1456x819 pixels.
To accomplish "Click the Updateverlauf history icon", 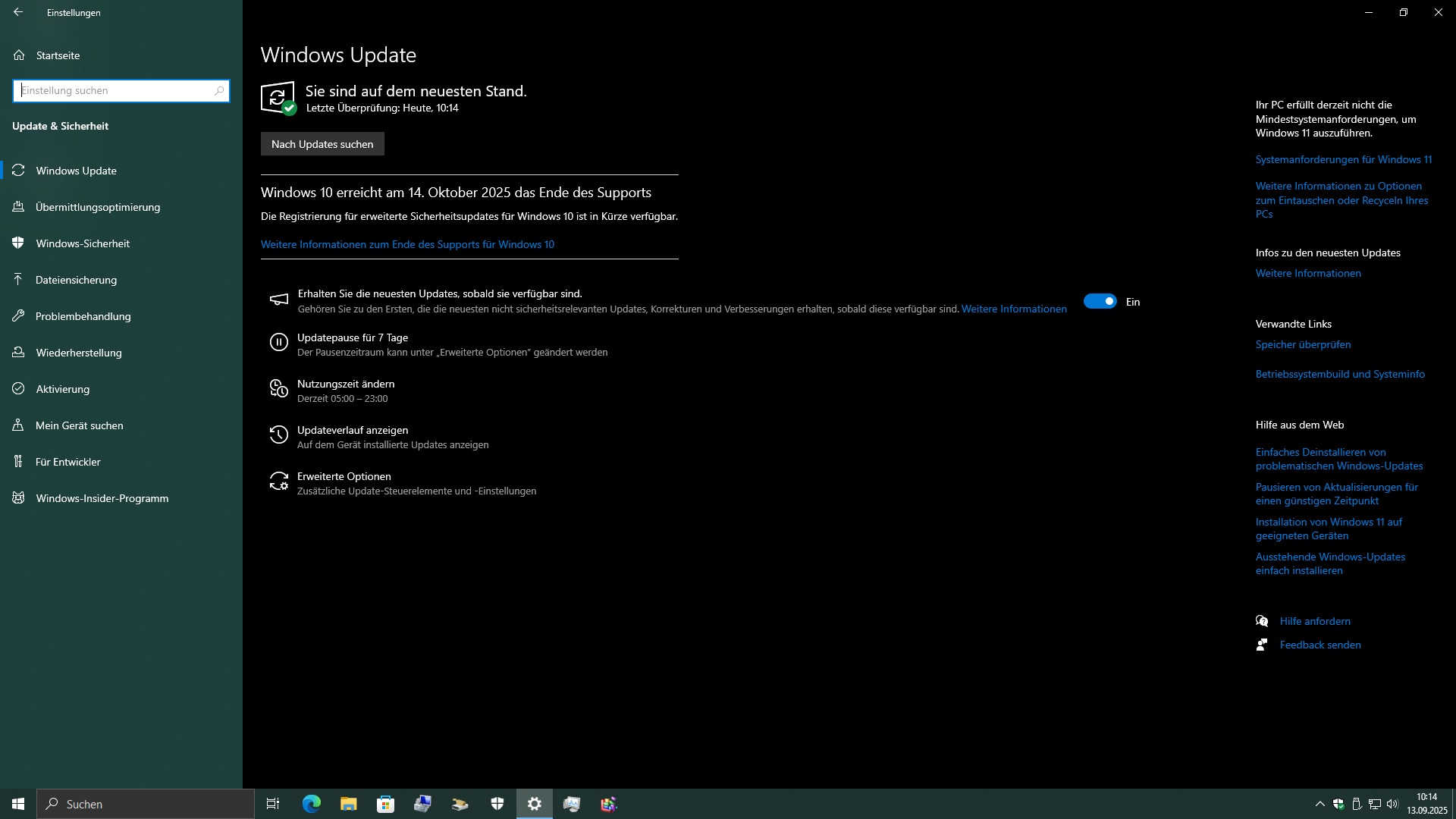I will 278,435.
